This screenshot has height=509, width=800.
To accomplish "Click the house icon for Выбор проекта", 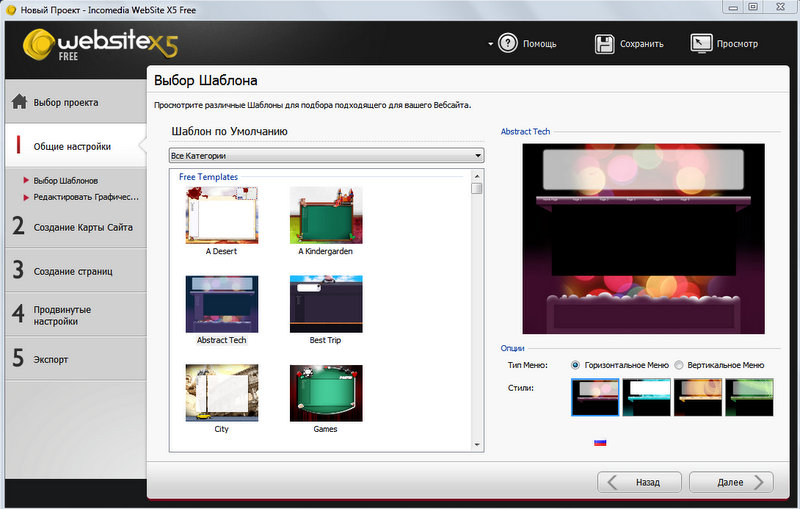I will pyautogui.click(x=19, y=101).
